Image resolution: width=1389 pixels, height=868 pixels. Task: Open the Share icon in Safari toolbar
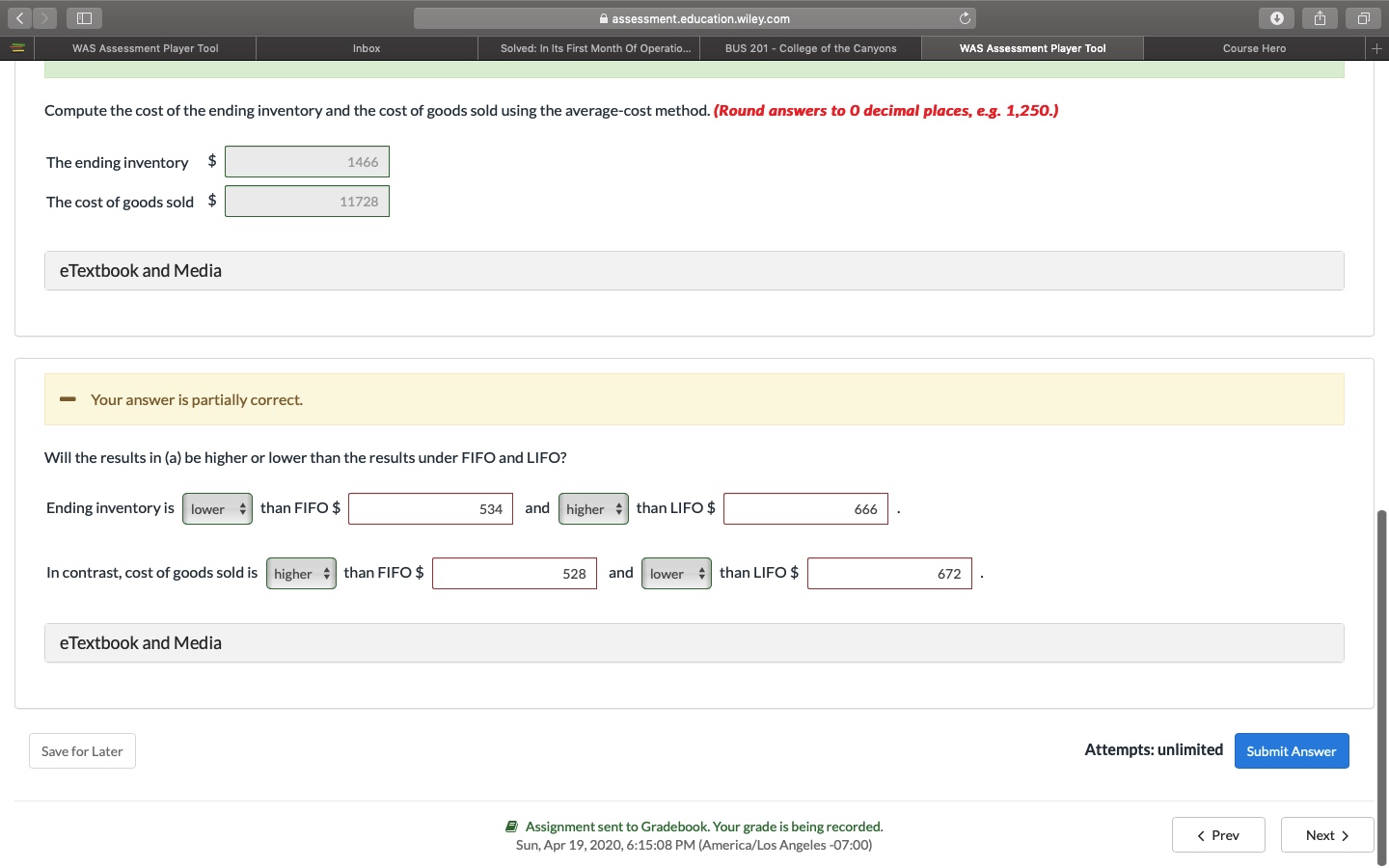(x=1320, y=18)
